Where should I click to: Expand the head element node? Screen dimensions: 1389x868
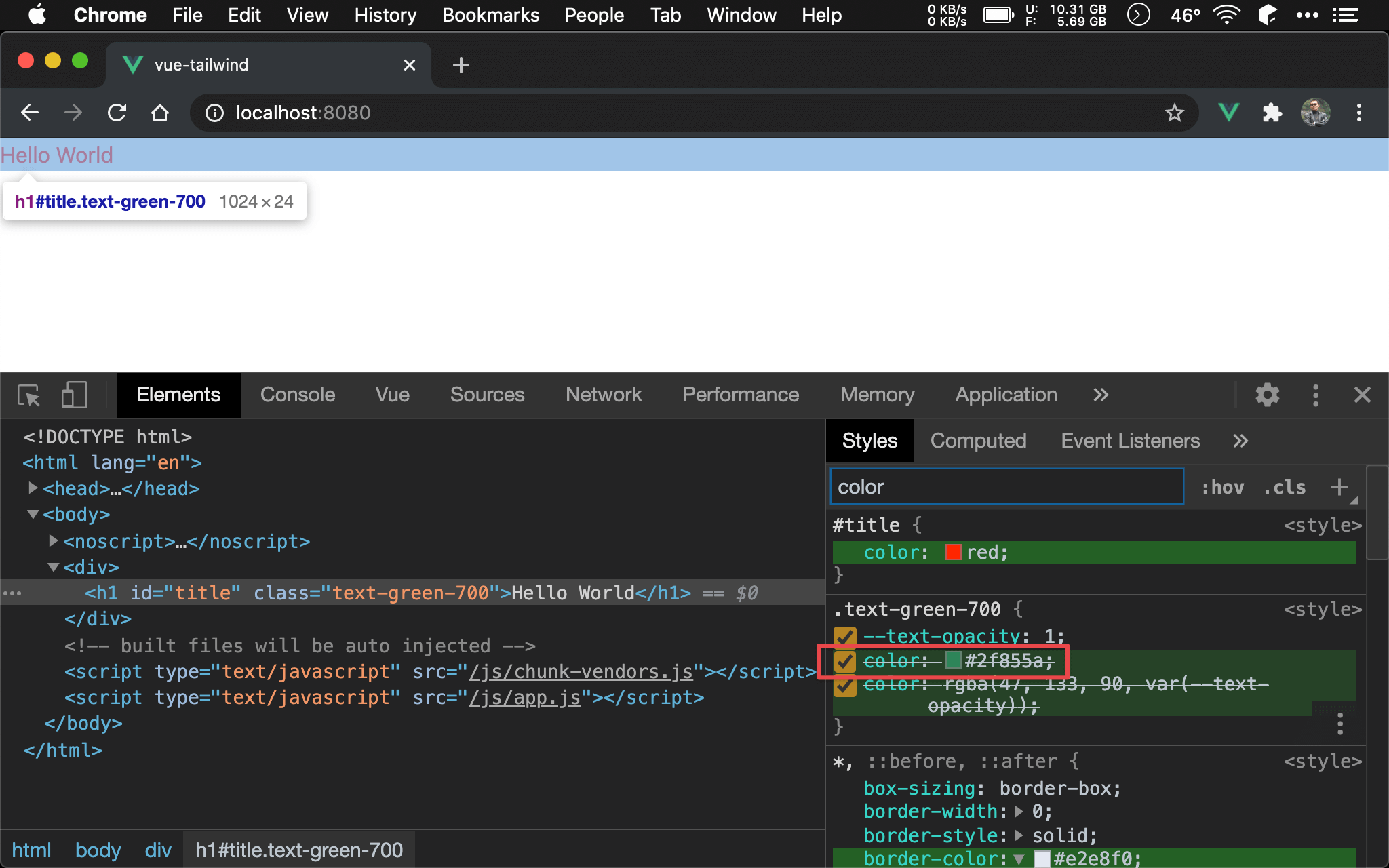click(x=33, y=488)
